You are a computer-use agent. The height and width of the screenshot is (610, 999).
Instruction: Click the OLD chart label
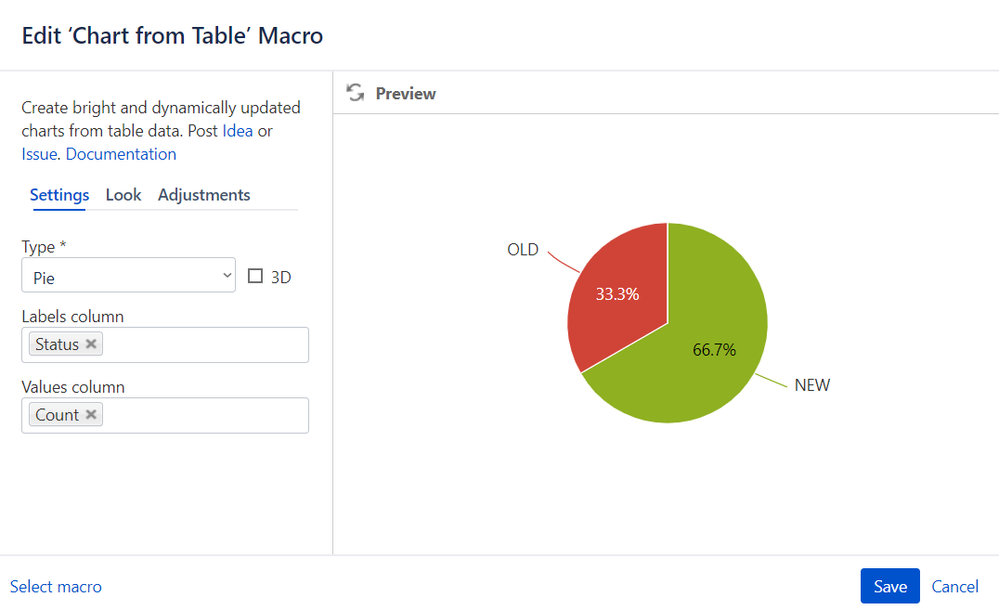[x=523, y=250]
